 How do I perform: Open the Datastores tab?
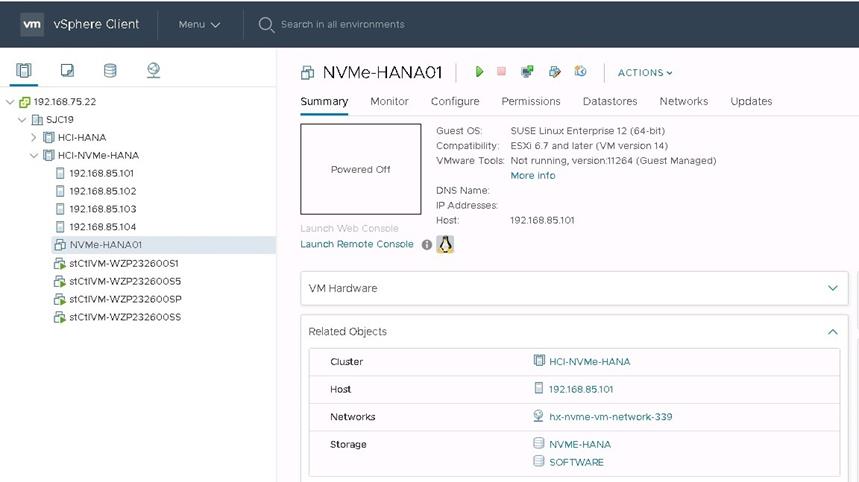[610, 101]
